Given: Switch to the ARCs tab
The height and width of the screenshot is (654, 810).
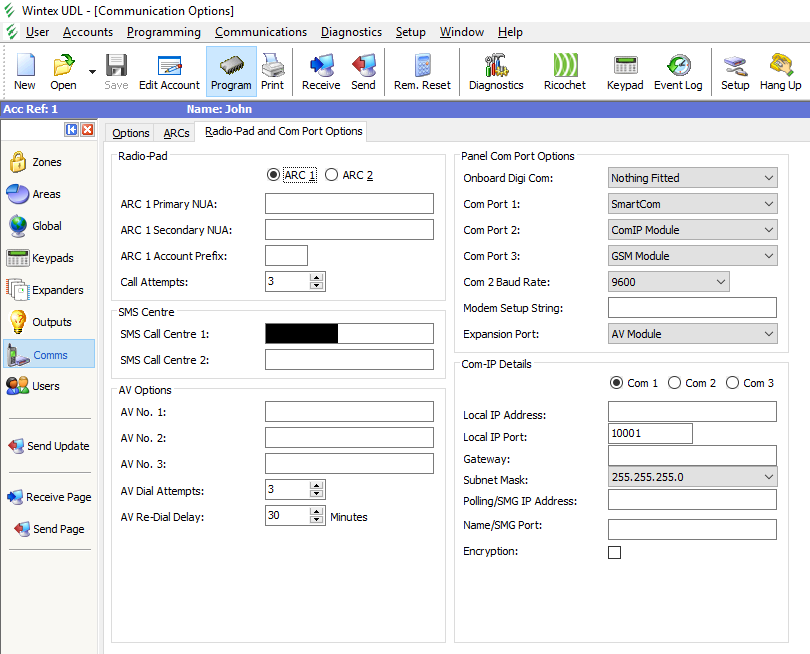Looking at the screenshot, I should (176, 133).
